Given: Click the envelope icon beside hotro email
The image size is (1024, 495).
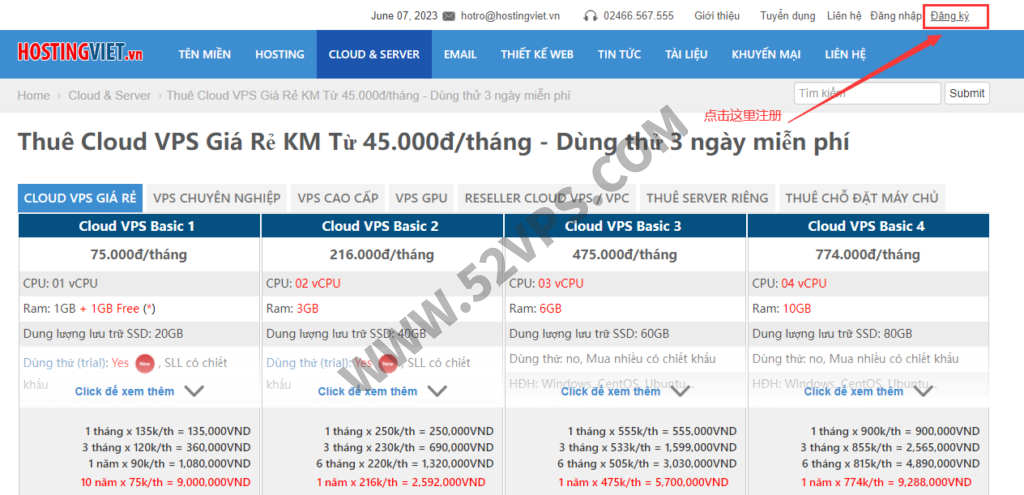Looking at the screenshot, I should coord(449,16).
